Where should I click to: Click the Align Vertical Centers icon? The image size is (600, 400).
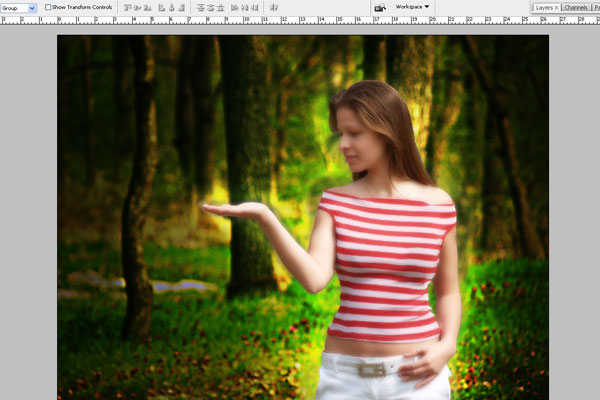[138, 7]
